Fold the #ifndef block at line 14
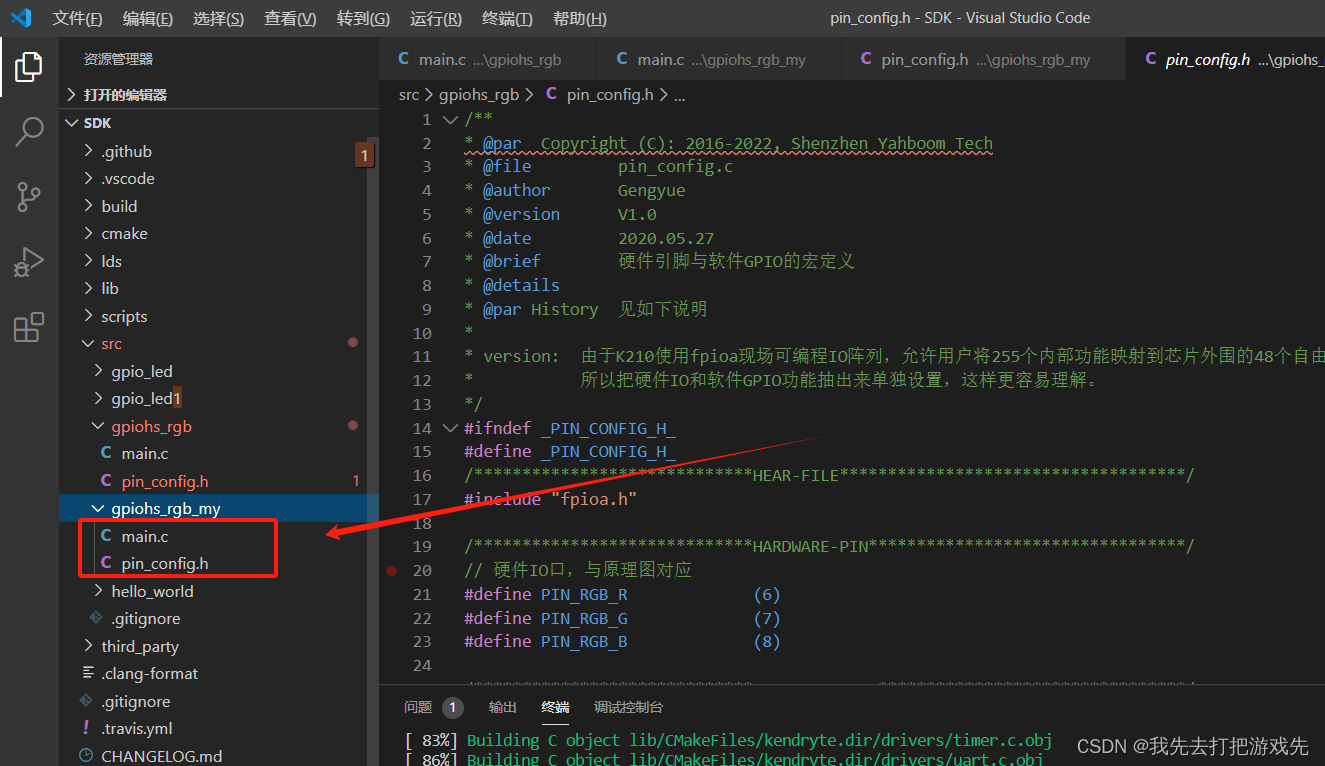This screenshot has height=766, width=1325. tap(450, 428)
